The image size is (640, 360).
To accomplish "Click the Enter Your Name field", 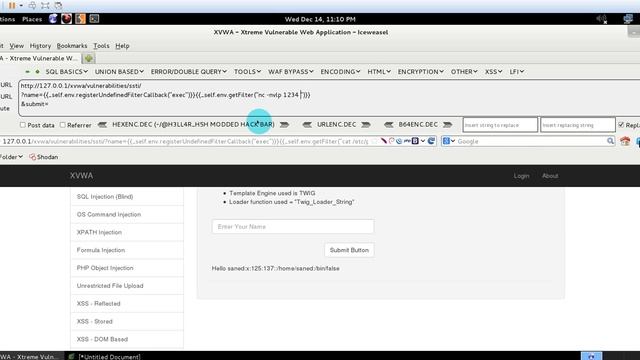I will 293,227.
